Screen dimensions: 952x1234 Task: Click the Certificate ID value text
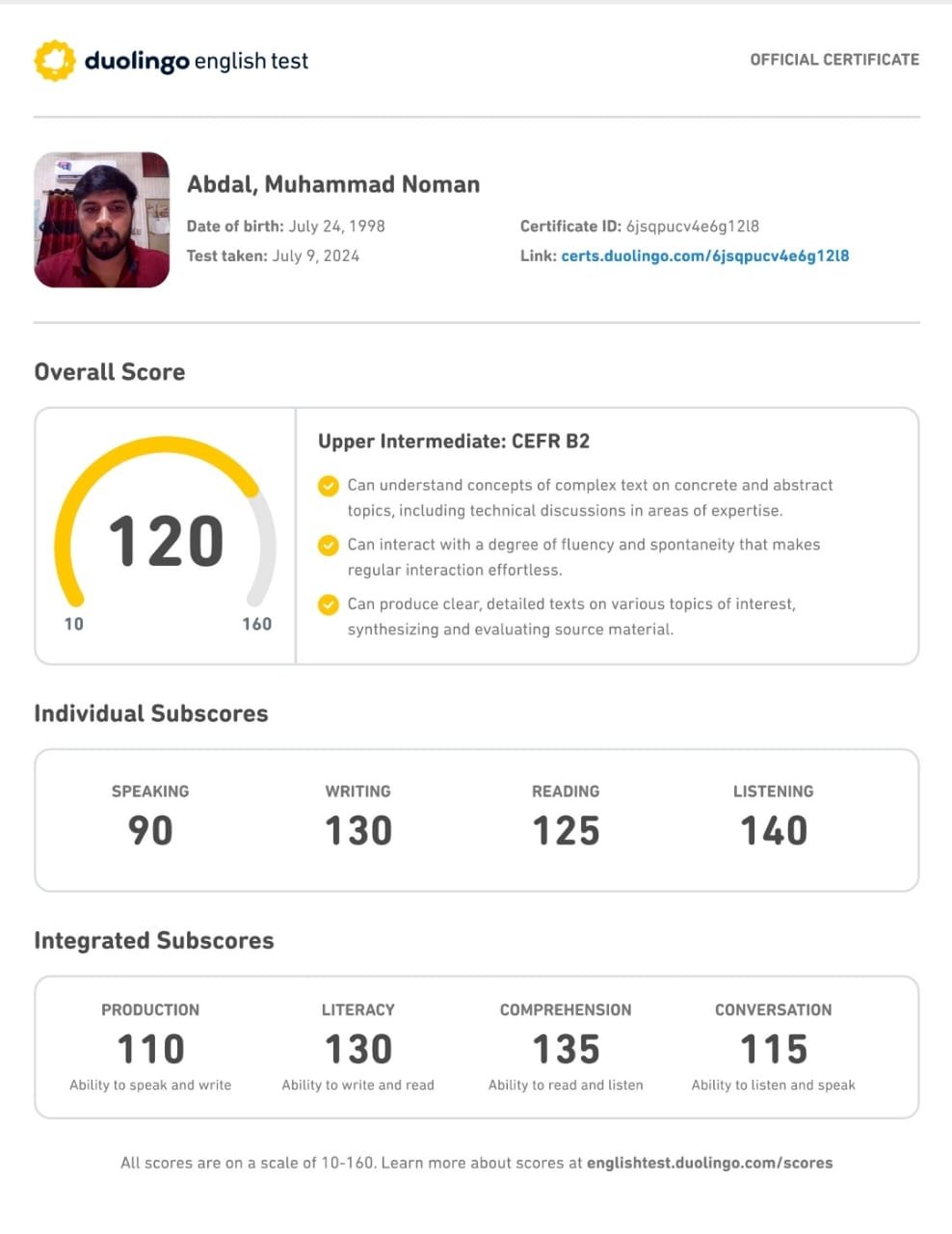693,227
